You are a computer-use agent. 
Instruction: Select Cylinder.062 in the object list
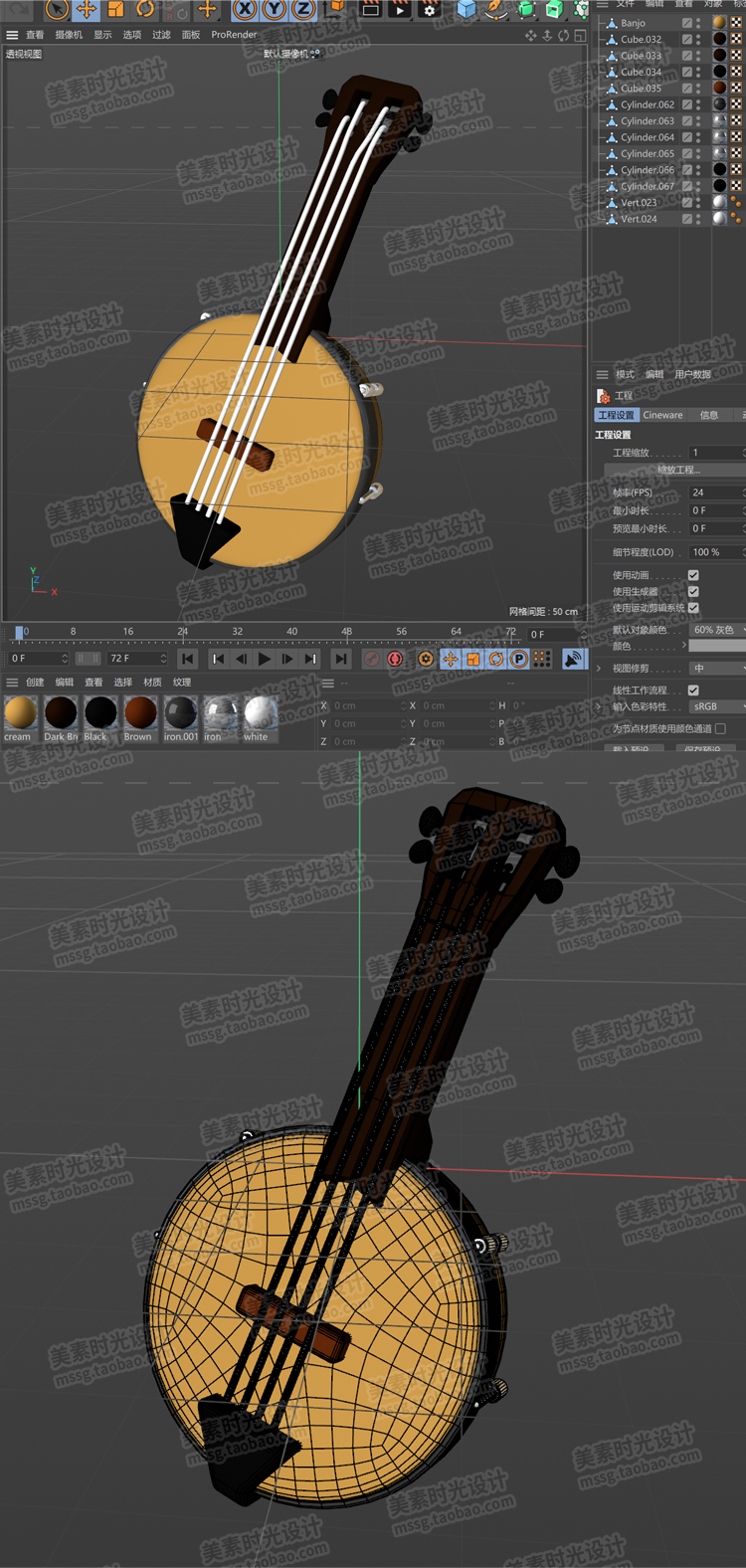648,104
